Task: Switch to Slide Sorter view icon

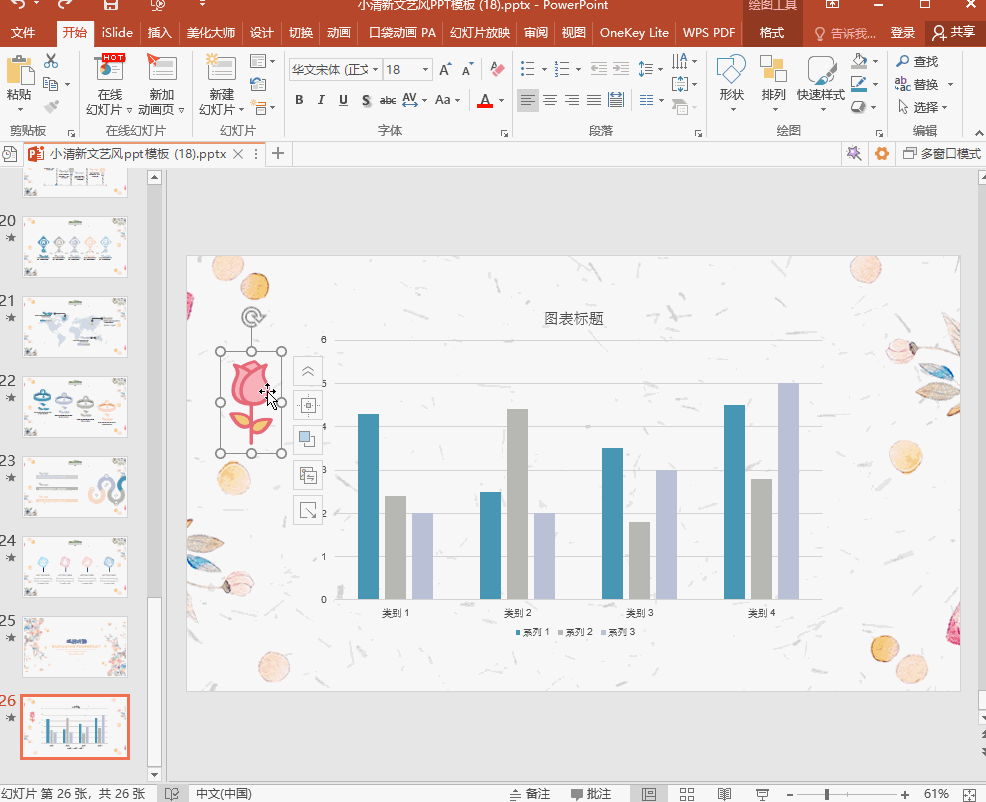Action: coord(687,794)
